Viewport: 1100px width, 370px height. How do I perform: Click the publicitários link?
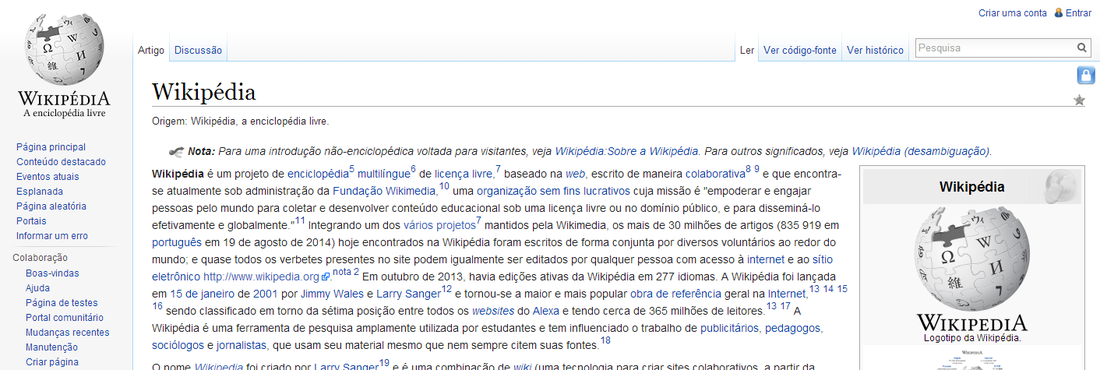click(730, 328)
